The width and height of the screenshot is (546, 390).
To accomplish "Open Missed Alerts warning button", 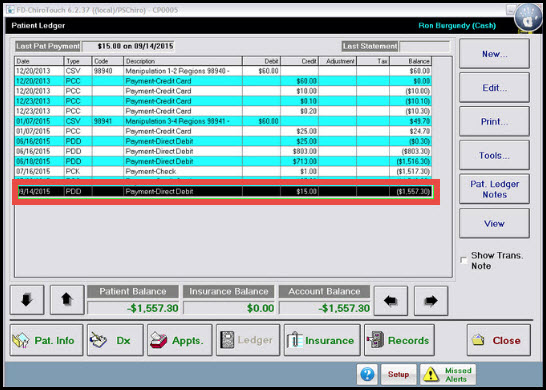I will 448,375.
